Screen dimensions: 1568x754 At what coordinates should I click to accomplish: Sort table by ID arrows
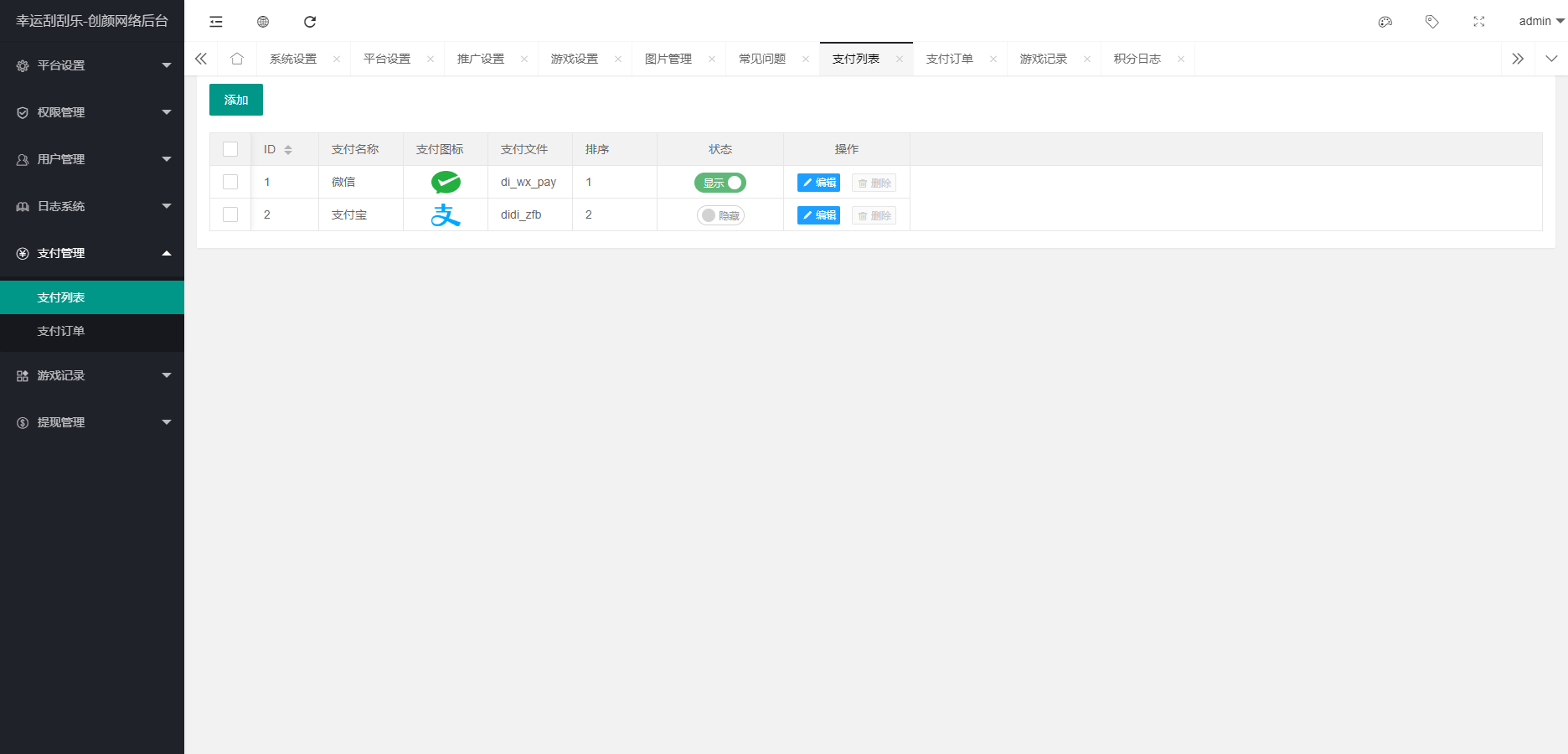pyautogui.click(x=288, y=150)
